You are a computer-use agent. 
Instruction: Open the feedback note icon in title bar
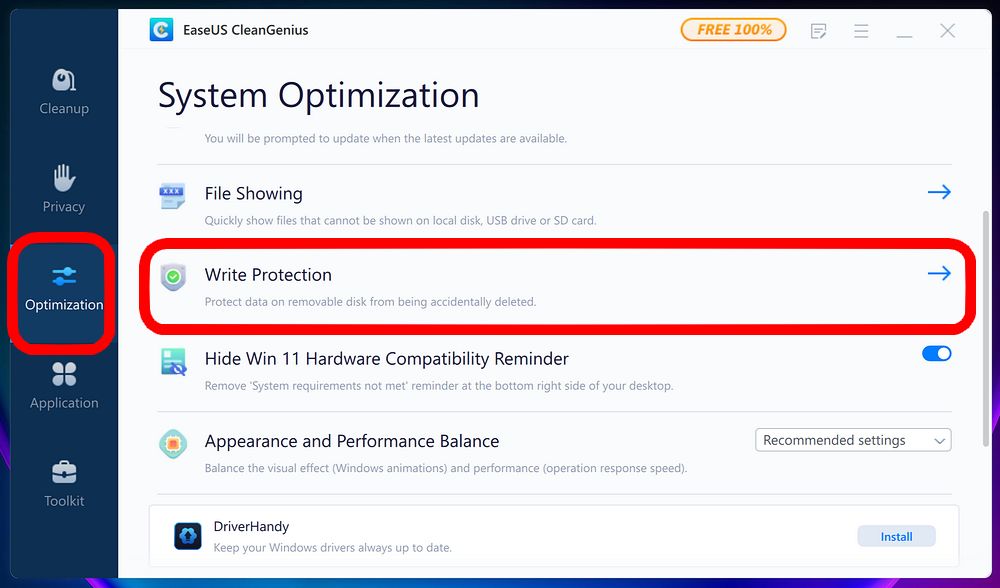(x=818, y=31)
